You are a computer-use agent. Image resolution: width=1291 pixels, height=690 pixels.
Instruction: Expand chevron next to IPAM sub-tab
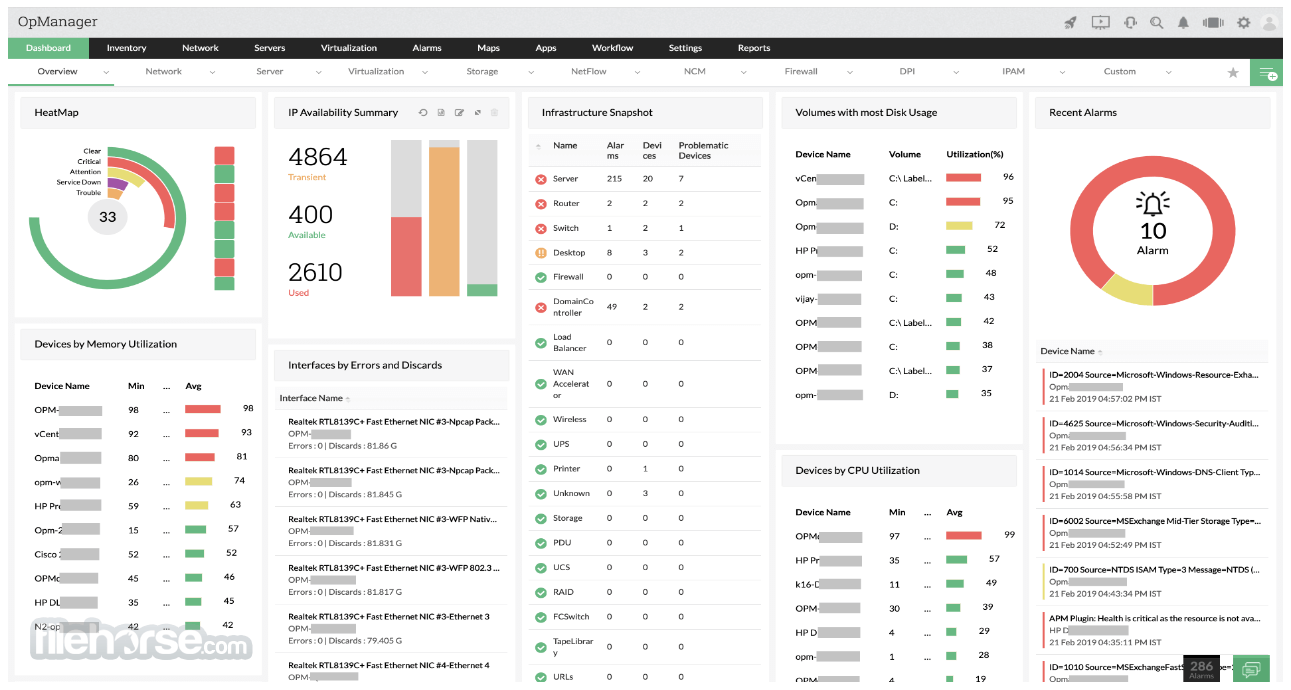(x=1061, y=72)
